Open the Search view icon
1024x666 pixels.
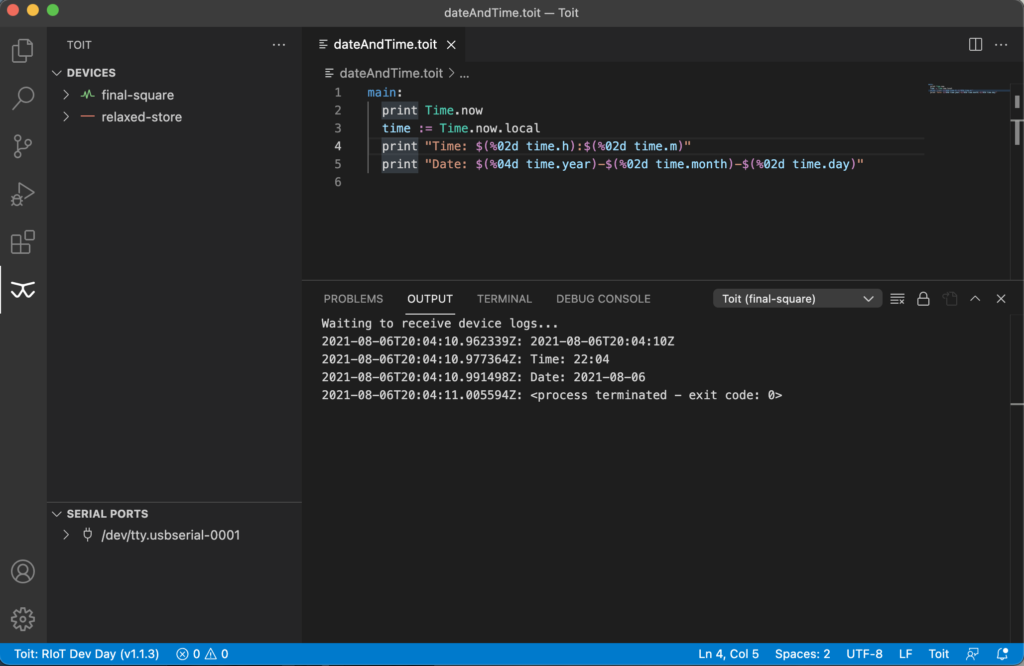coord(23,98)
